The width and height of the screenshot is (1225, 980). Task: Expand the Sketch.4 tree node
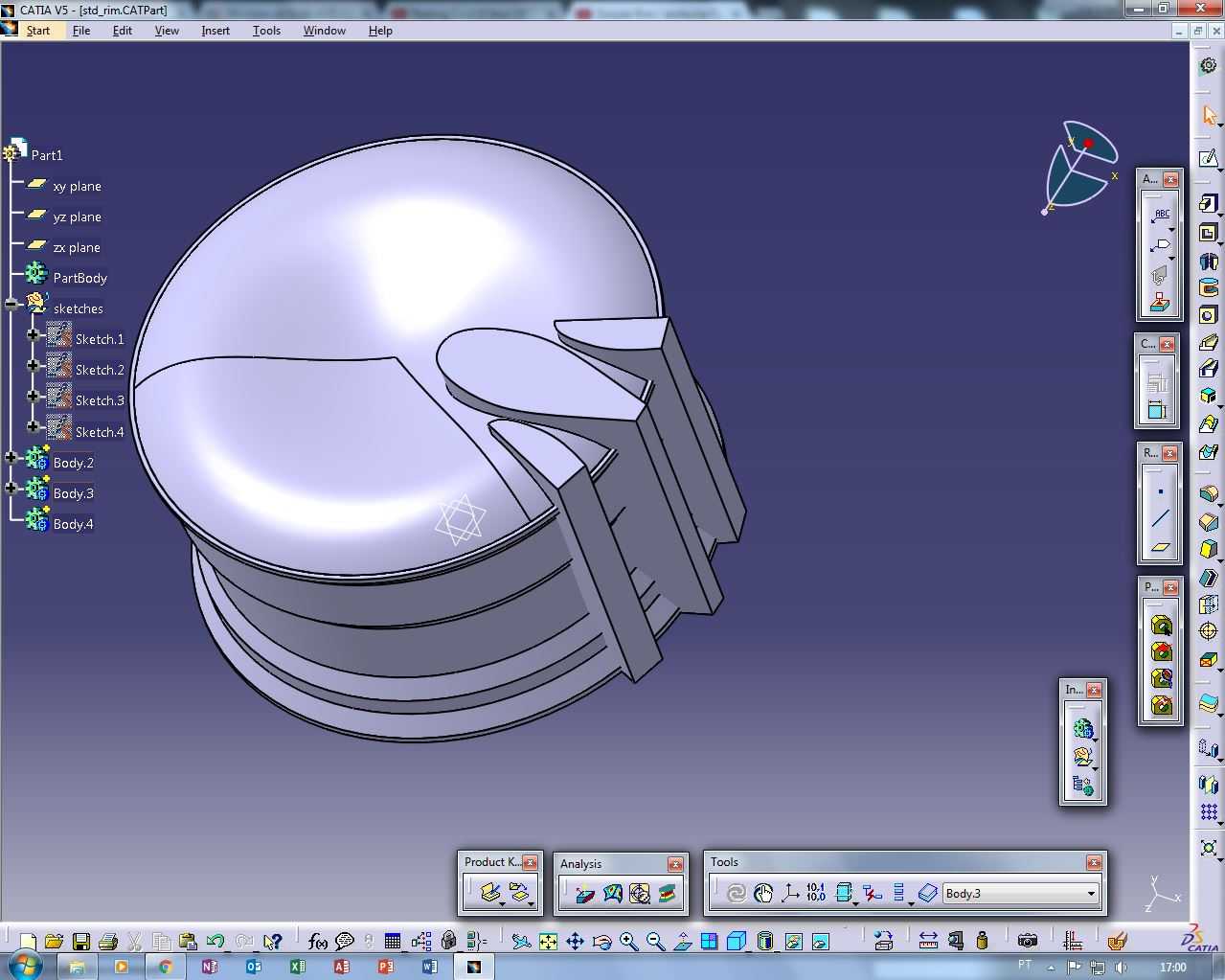coord(34,426)
